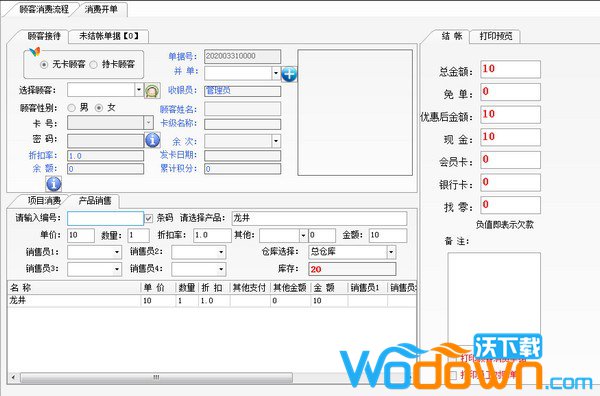Click the 金额 input field in product section
600x396 pixels.
[x=388, y=235]
